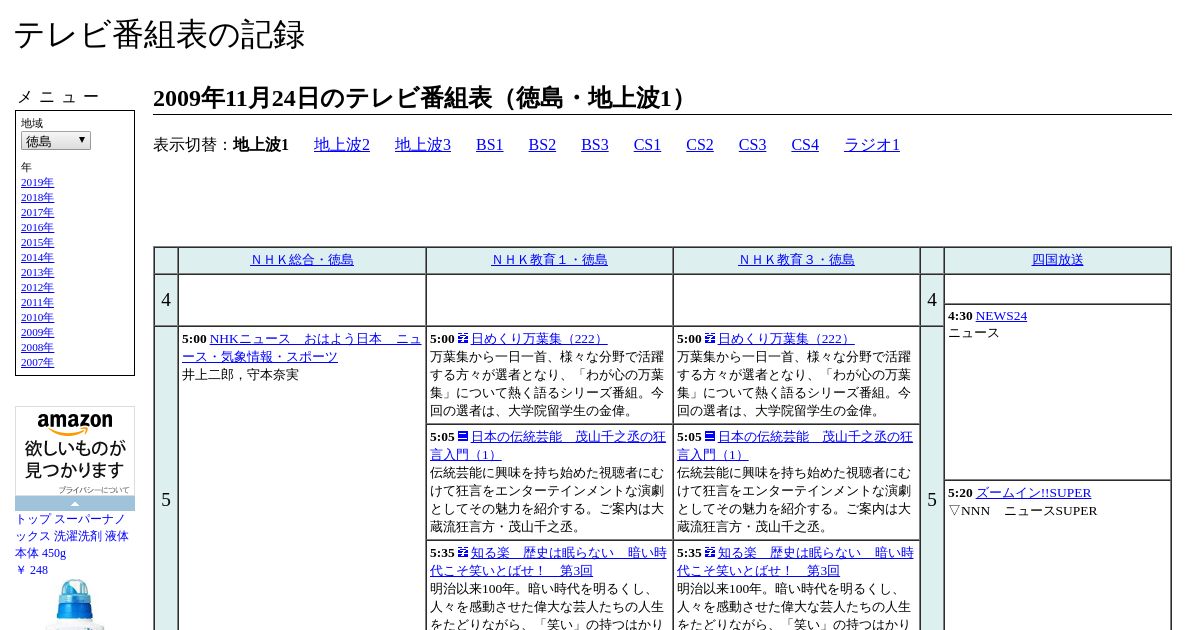The height and width of the screenshot is (630, 1200).
Task: Open 日本の伝統芸能 茂山千之丞 in ＮＨＫ教育３ column
Action: coord(795,446)
